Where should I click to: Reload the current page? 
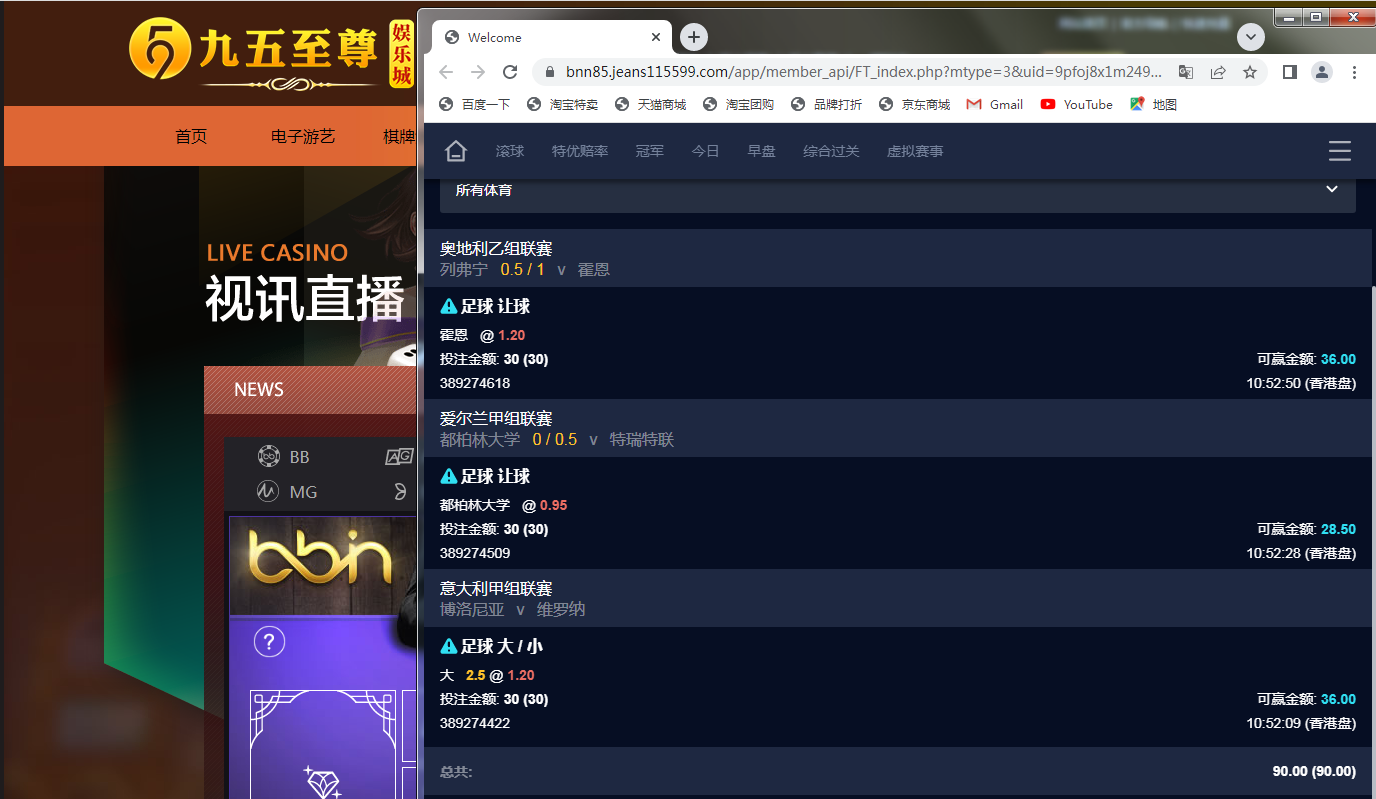(510, 72)
